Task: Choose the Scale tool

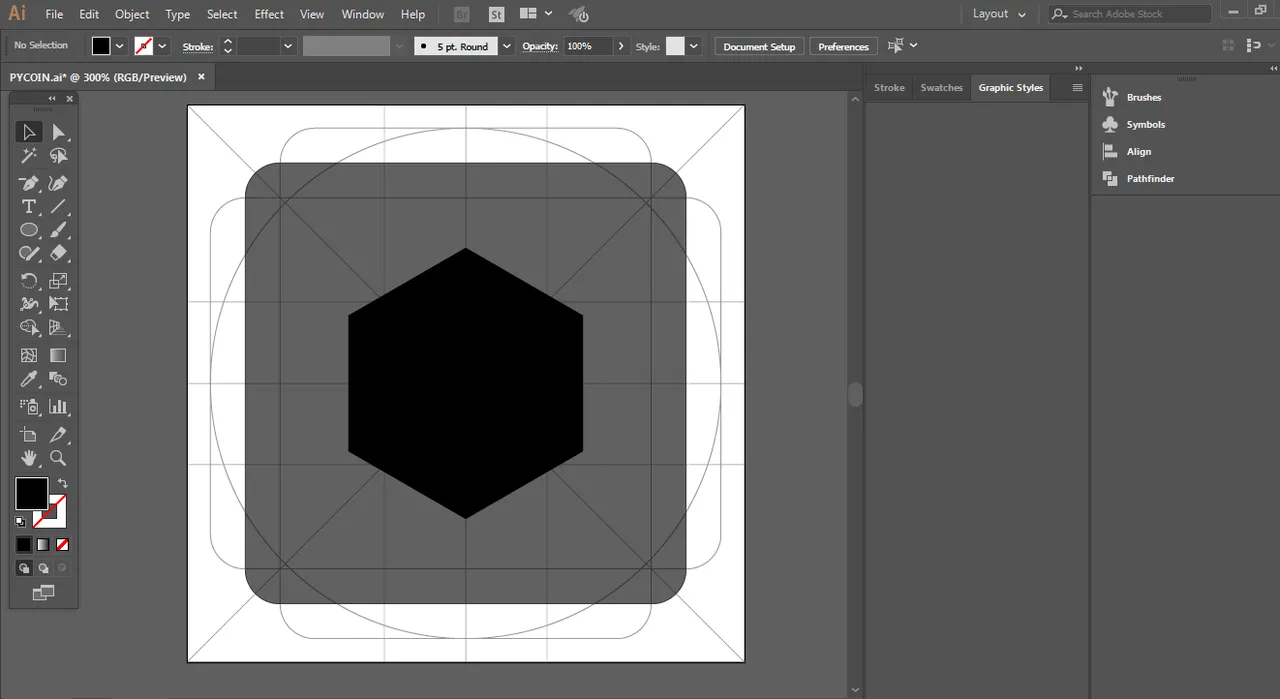Action: [x=58, y=281]
